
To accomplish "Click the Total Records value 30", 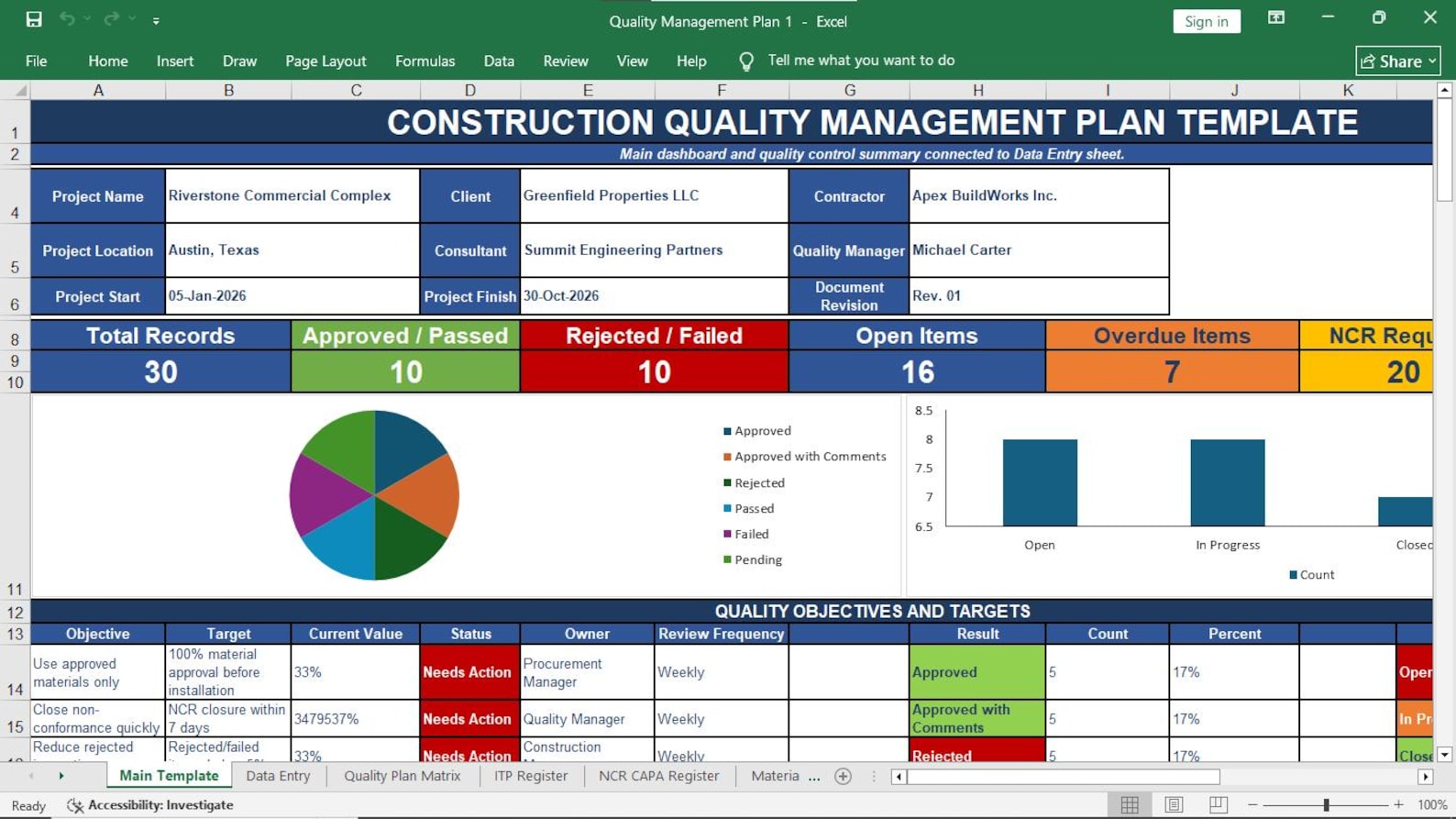I will pos(160,371).
